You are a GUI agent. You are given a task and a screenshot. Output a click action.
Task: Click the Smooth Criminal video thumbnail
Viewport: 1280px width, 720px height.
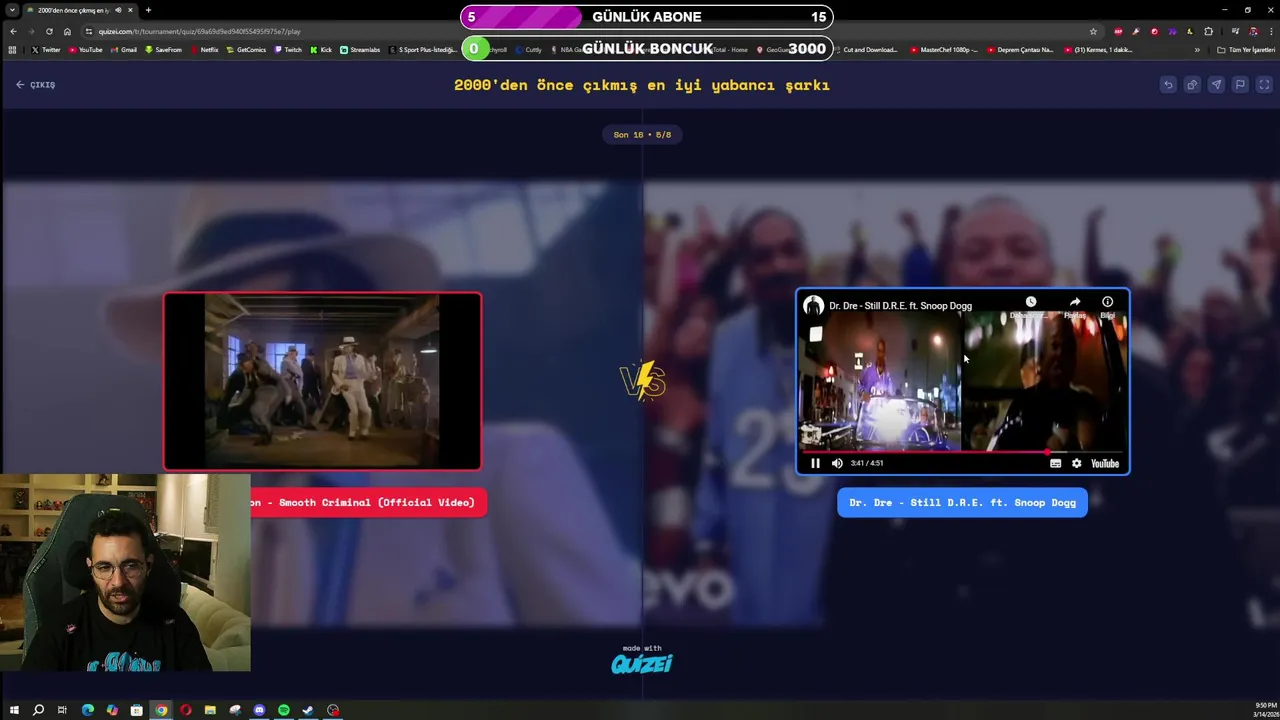(x=322, y=381)
